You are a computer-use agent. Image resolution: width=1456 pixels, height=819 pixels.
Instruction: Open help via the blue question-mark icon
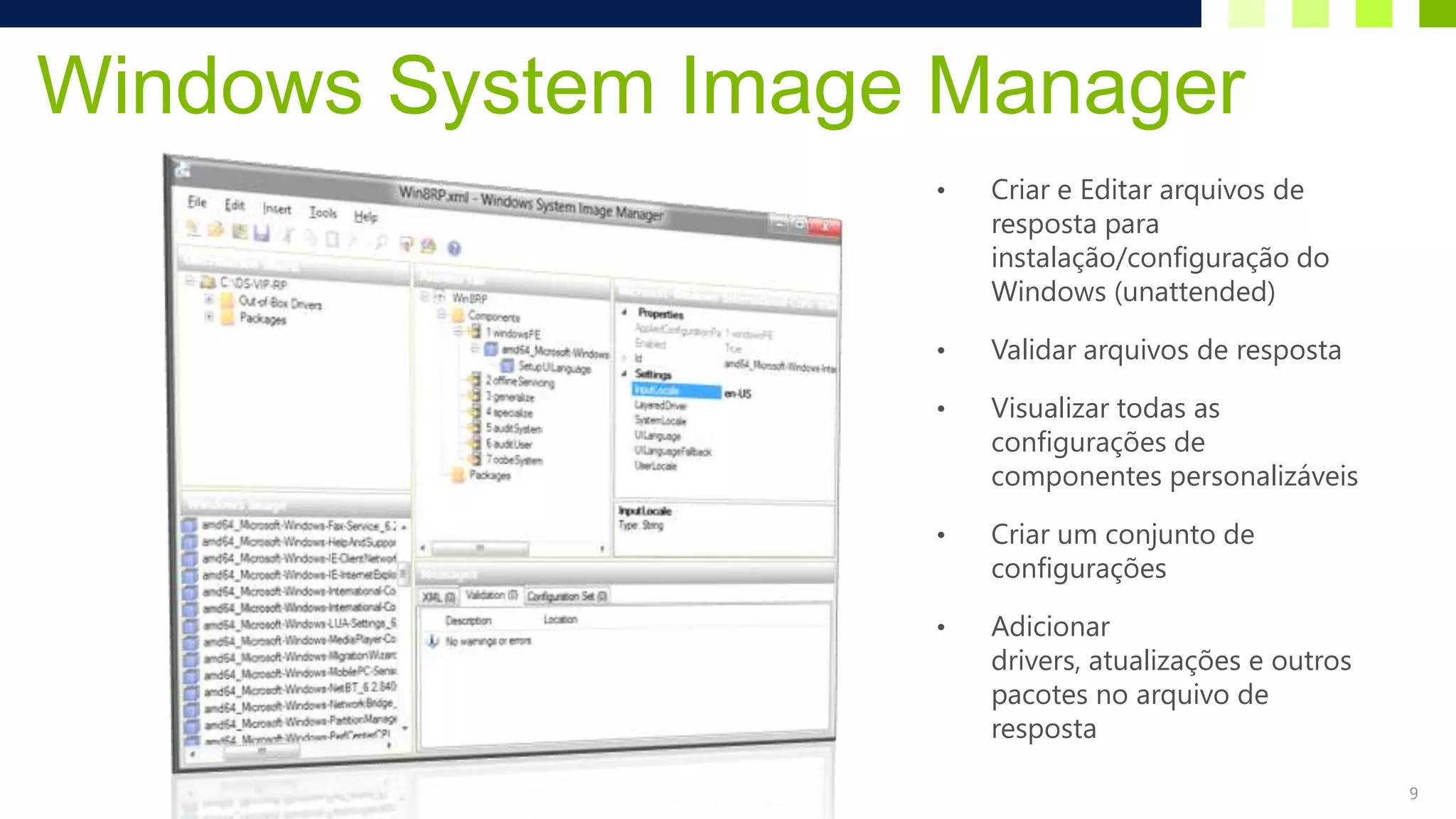coord(454,248)
